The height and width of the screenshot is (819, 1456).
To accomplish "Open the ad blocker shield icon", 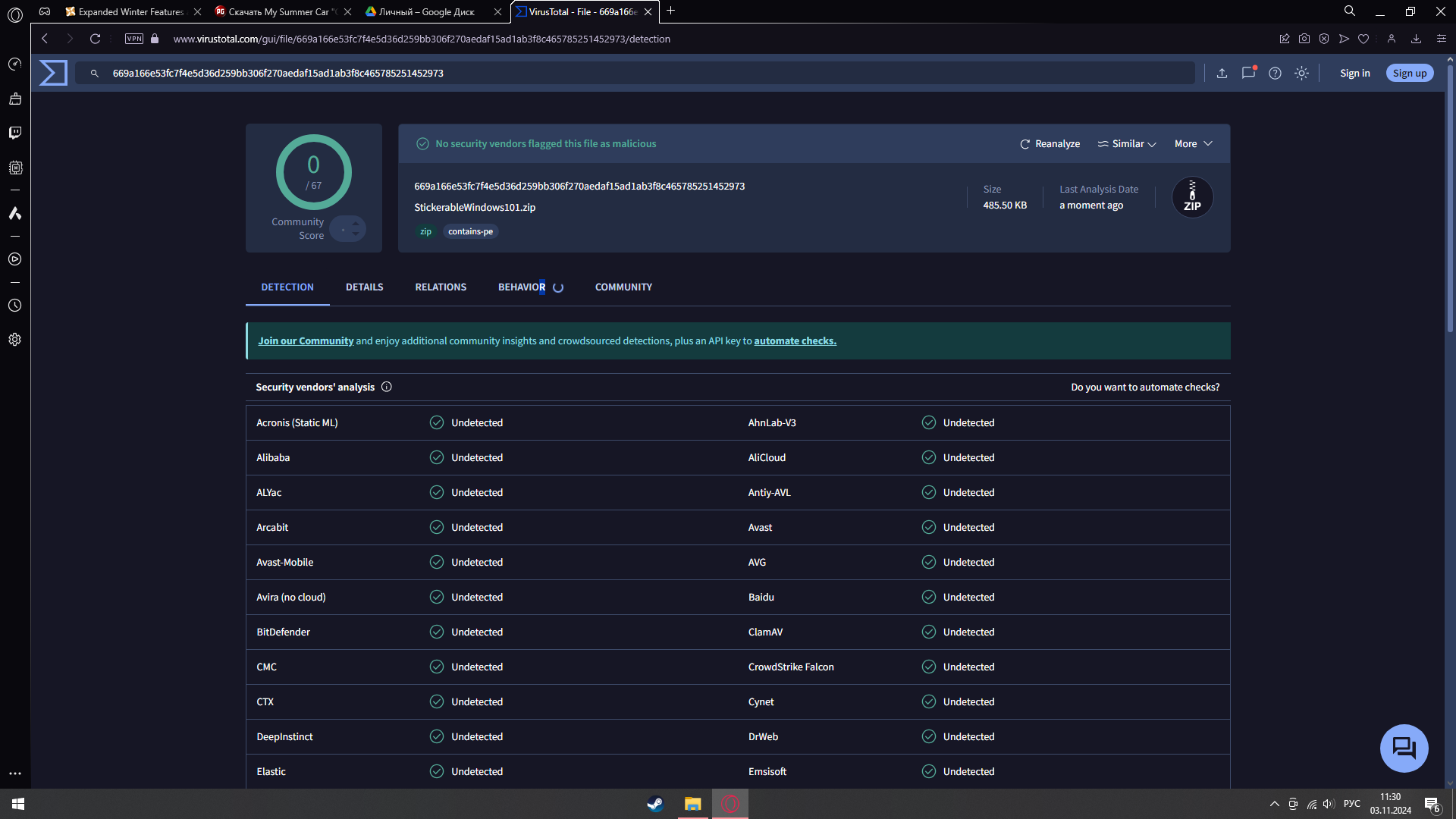I will pos(1324,39).
